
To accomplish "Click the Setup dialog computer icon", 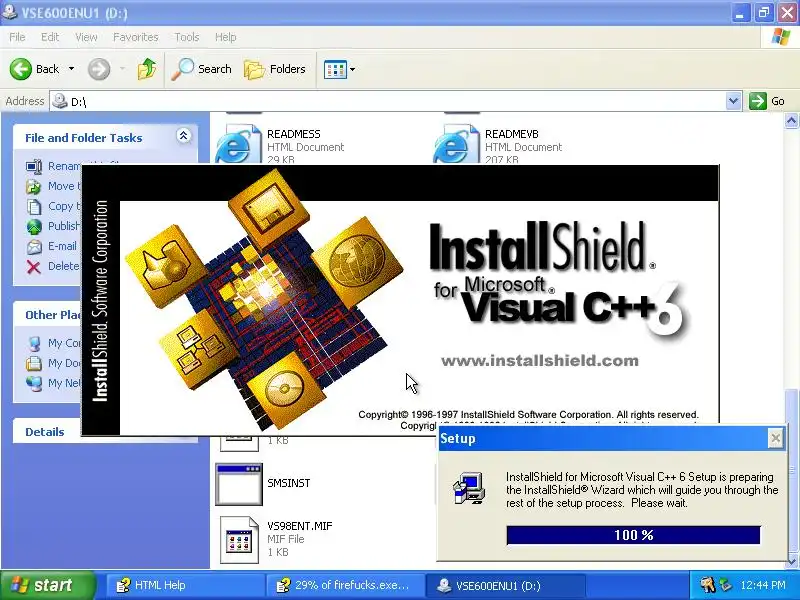I will click(x=469, y=488).
